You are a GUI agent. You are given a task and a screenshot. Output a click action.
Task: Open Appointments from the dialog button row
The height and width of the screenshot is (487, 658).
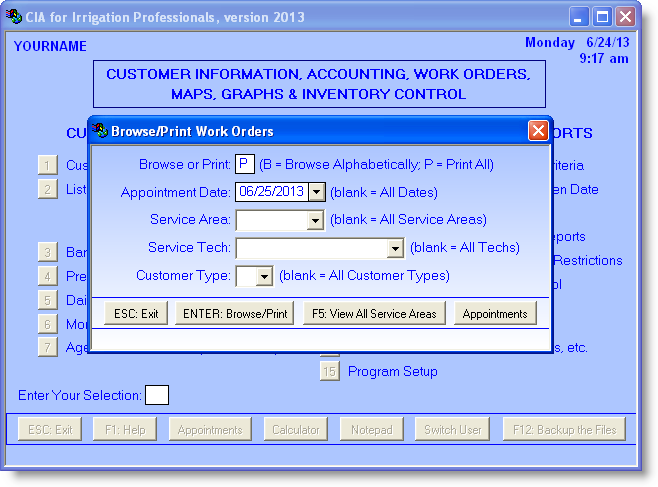click(495, 314)
